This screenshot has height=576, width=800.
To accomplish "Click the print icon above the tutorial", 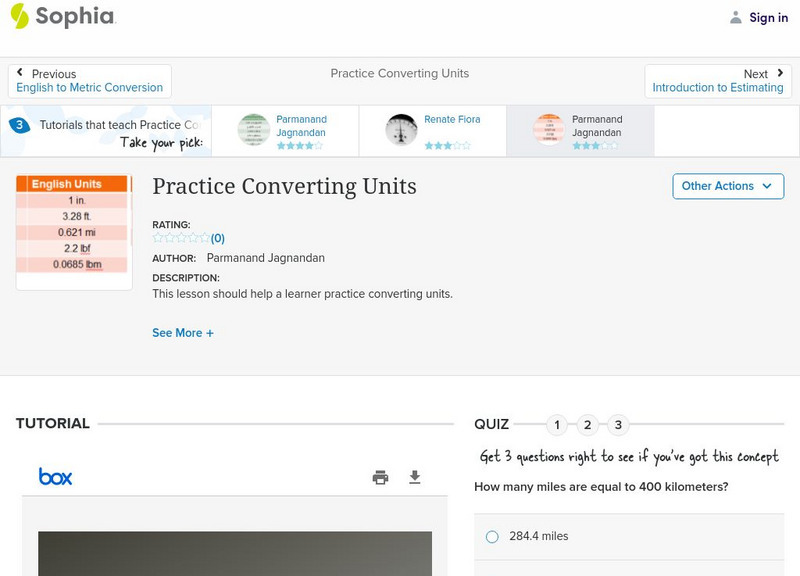I will pyautogui.click(x=380, y=478).
